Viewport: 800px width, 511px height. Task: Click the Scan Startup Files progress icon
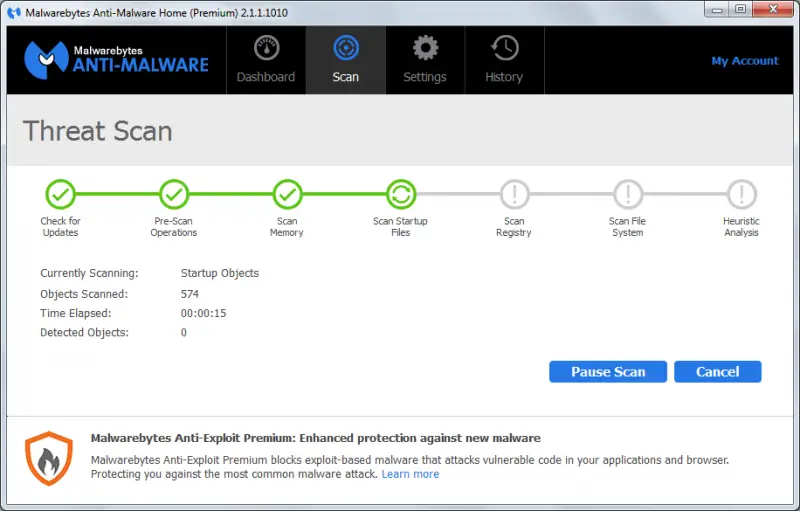coord(401,194)
